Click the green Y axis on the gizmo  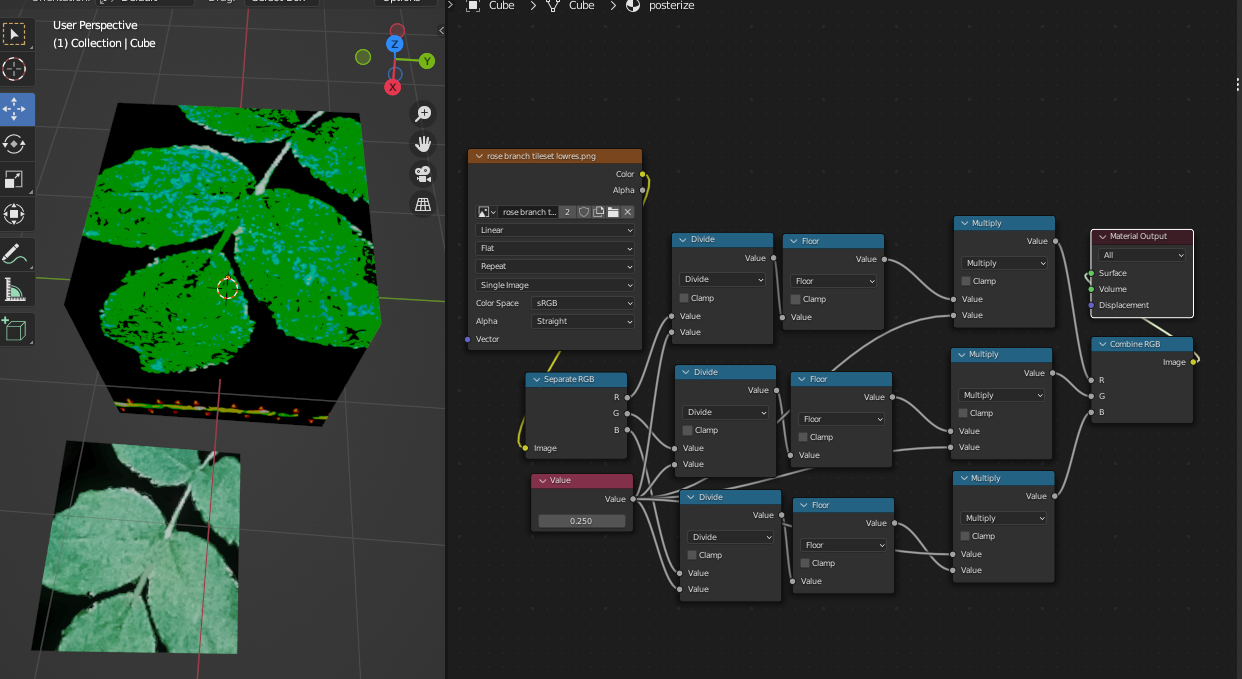pos(427,61)
